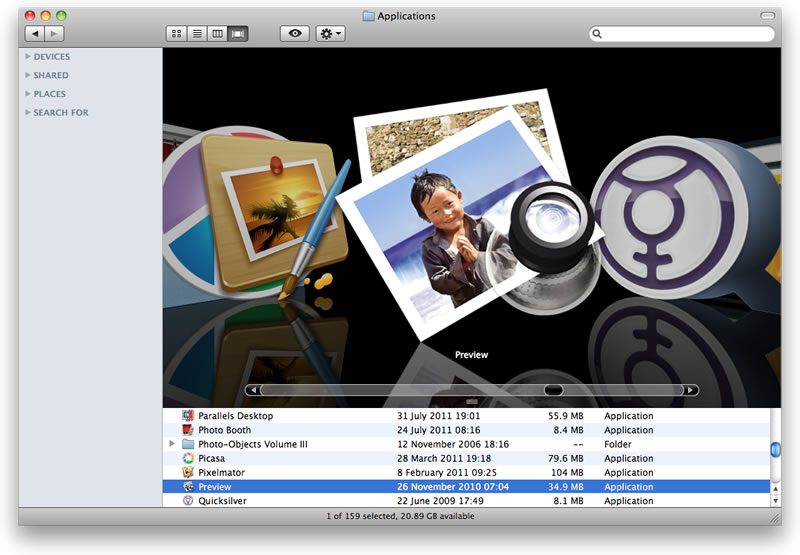Go back with the left arrow button
This screenshot has height=555, width=800.
tap(35, 34)
